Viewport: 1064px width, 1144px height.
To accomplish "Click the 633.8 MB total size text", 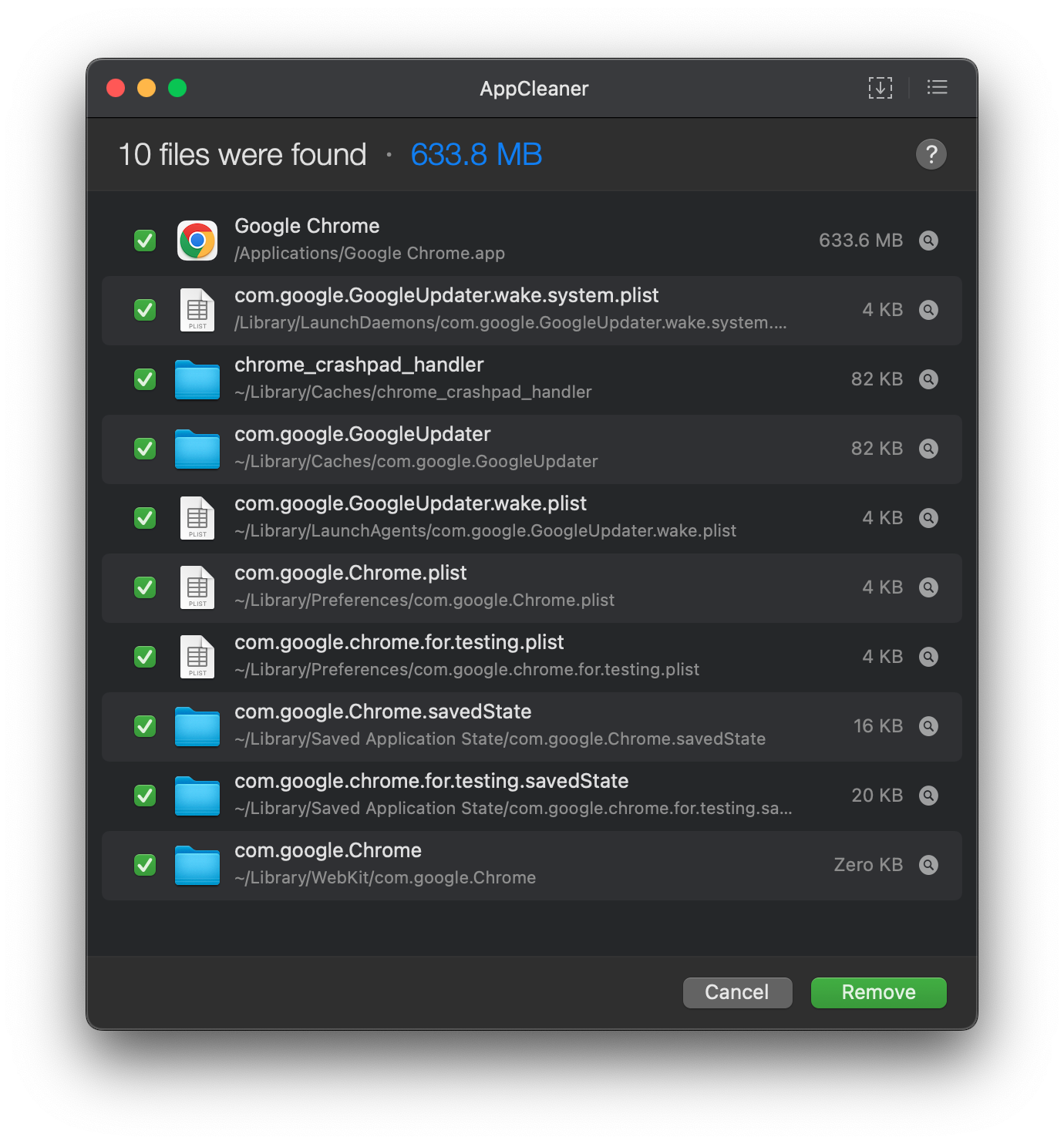I will (x=476, y=155).
